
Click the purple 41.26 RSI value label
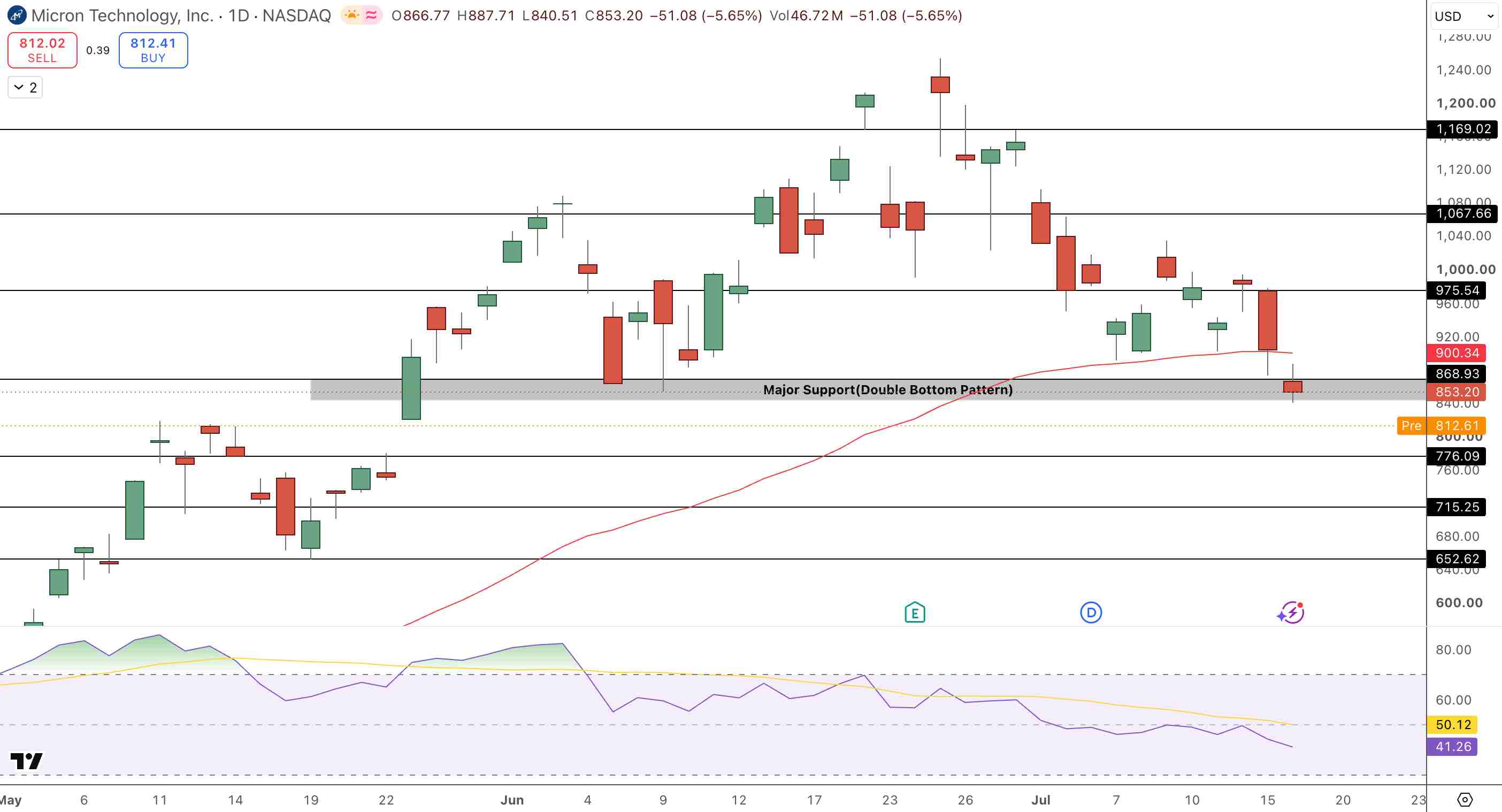click(x=1452, y=747)
